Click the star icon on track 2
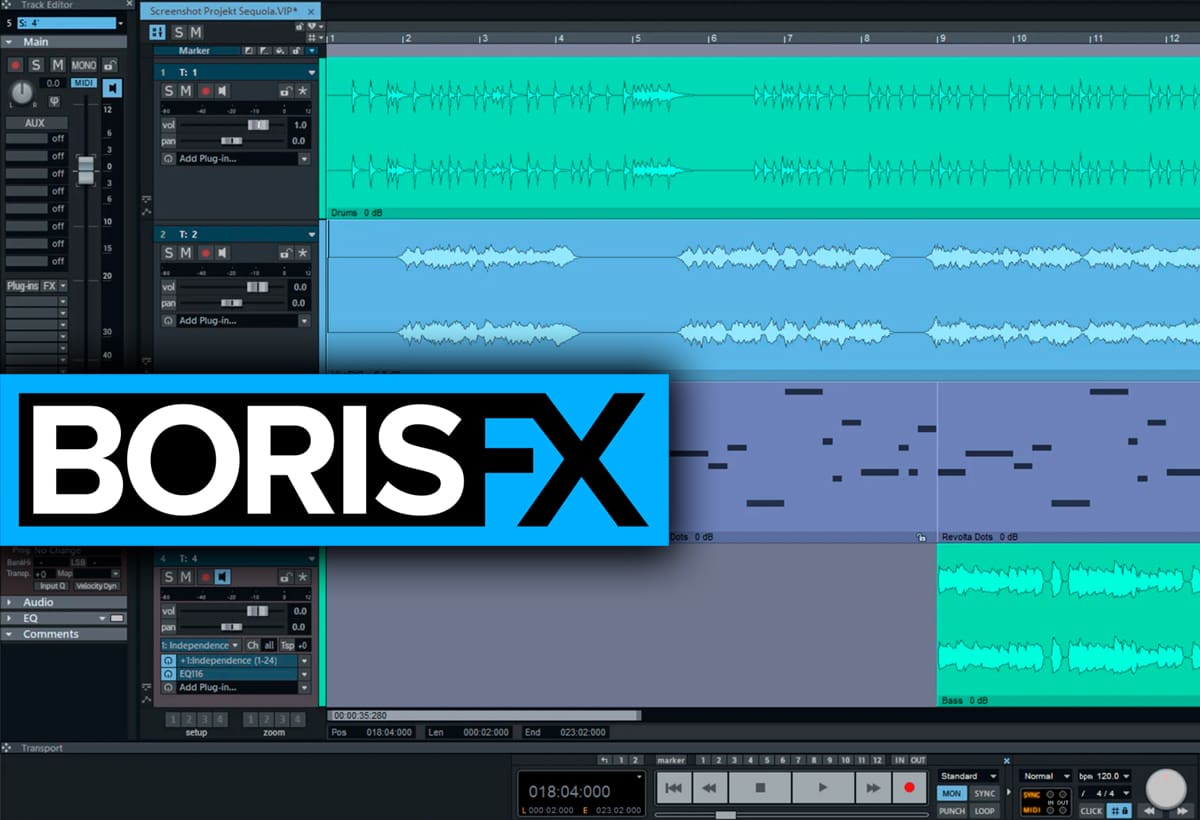The image size is (1200, 820). tap(302, 253)
